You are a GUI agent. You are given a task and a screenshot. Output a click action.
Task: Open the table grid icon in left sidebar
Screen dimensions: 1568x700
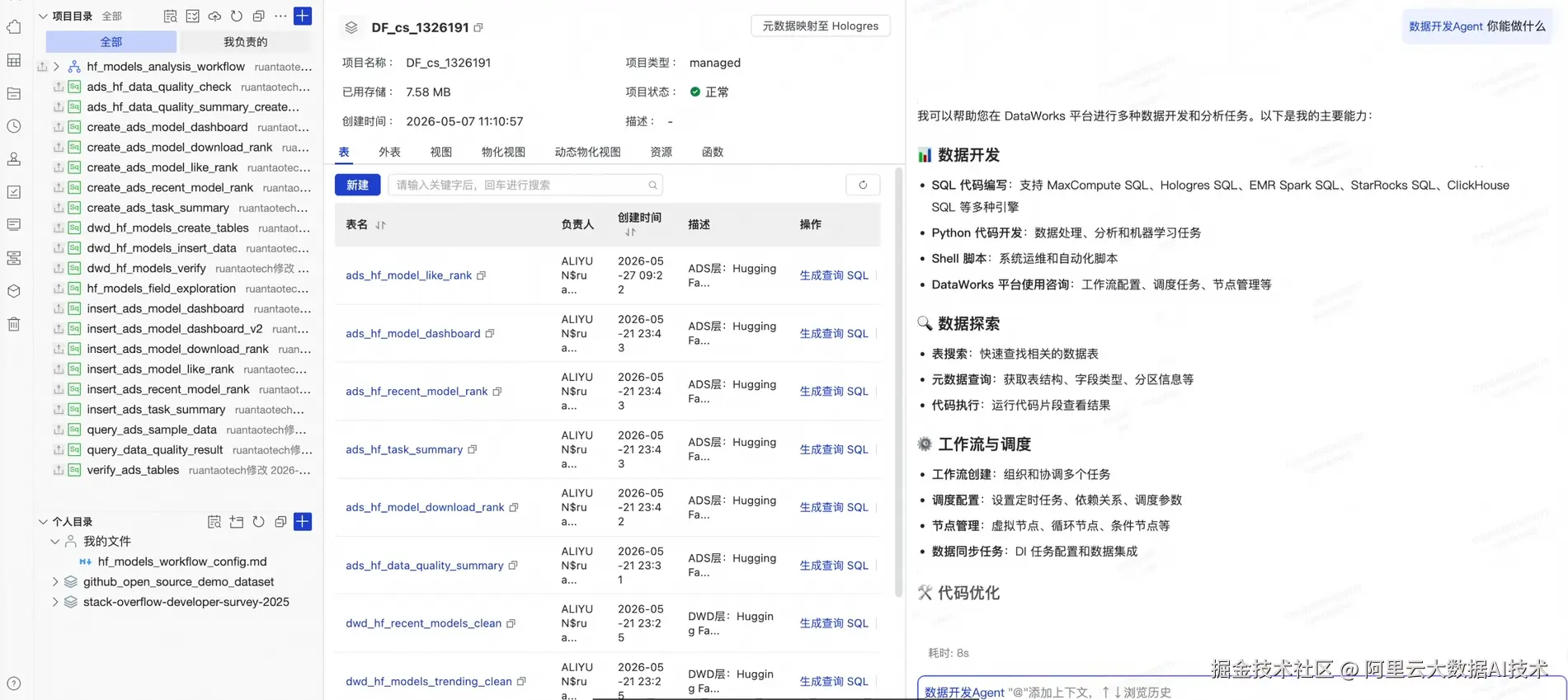click(14, 60)
